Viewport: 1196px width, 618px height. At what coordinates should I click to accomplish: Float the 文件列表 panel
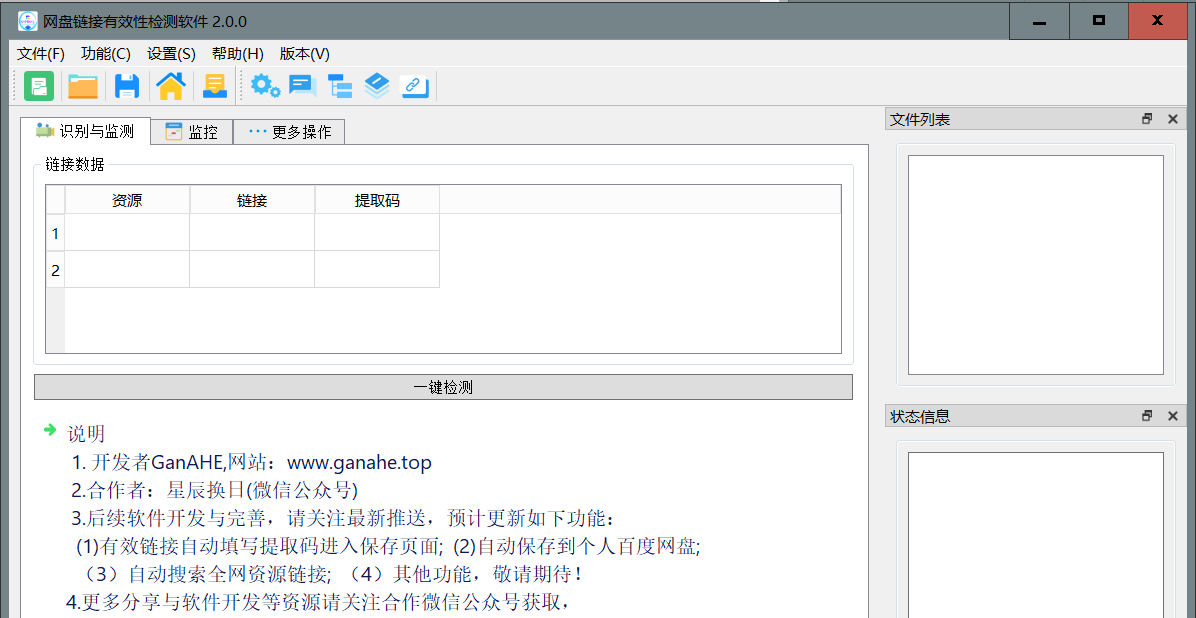click(1147, 119)
